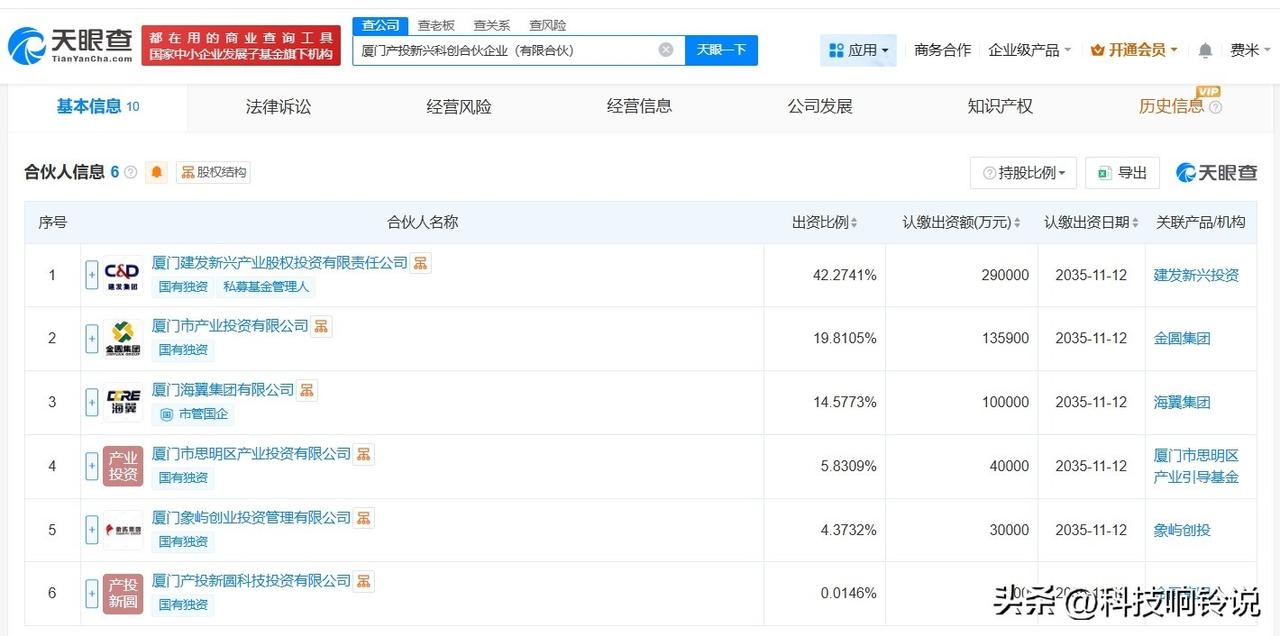Screen dimensions: 1280x636
Task: Open the 开通会员 dropdown
Action: coord(1134,50)
